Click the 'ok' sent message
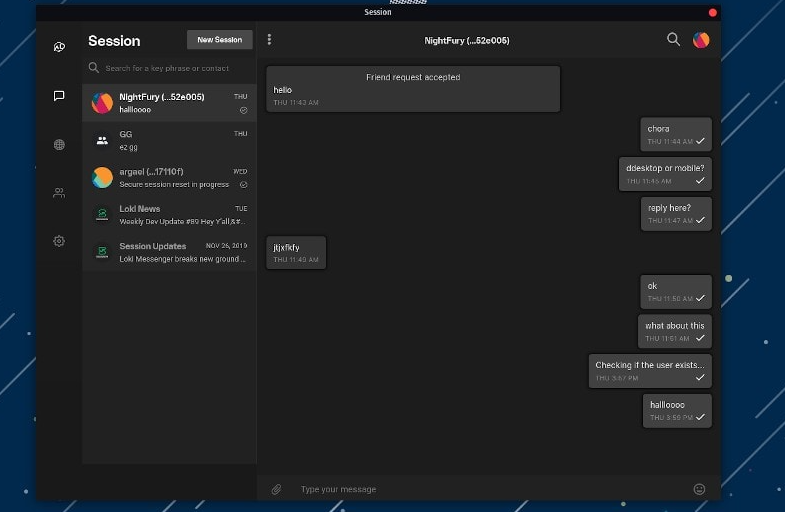This screenshot has height=512, width=785. 676,292
